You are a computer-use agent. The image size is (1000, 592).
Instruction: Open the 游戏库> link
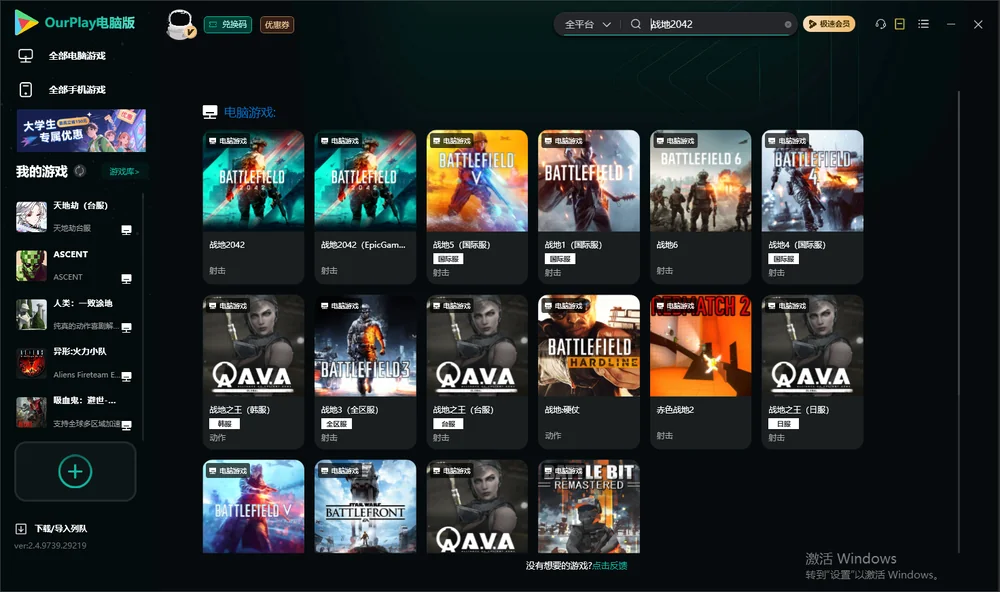point(124,172)
